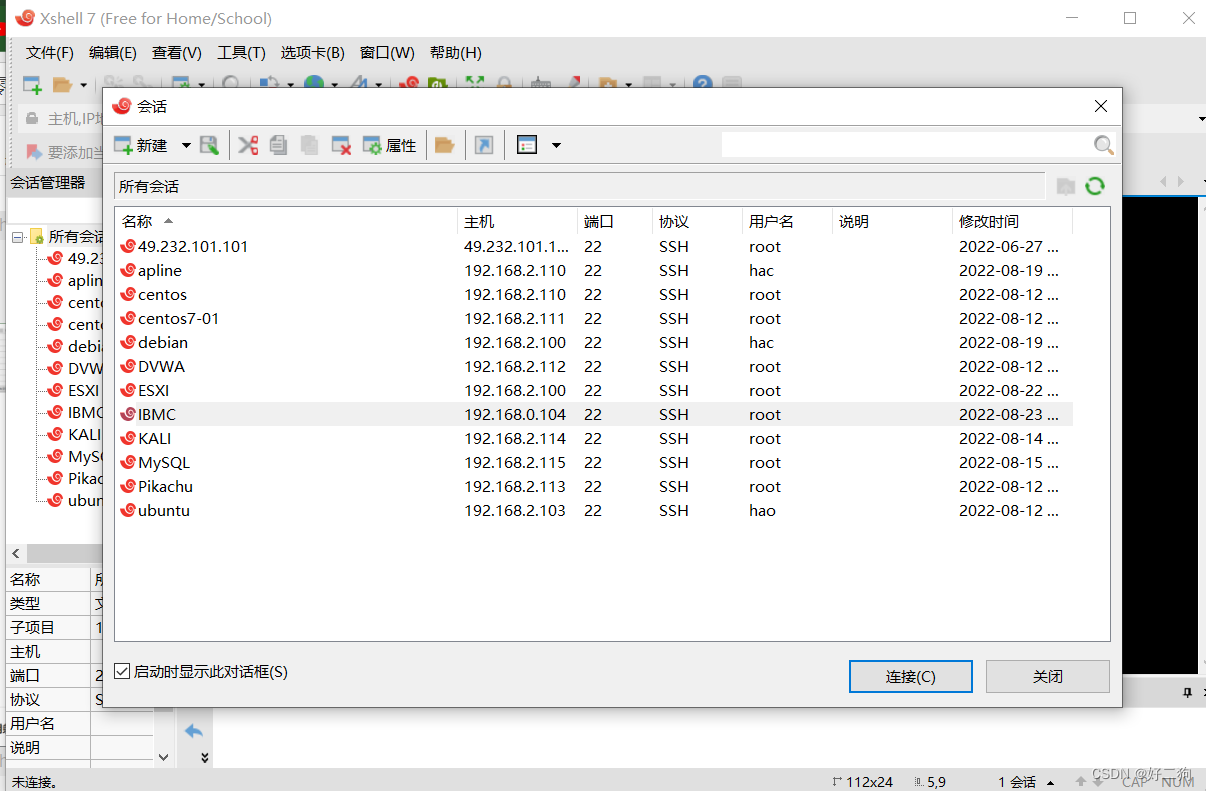Click the pin icon right of terminal
This screenshot has height=791, width=1206.
pyautogui.click(x=1188, y=692)
